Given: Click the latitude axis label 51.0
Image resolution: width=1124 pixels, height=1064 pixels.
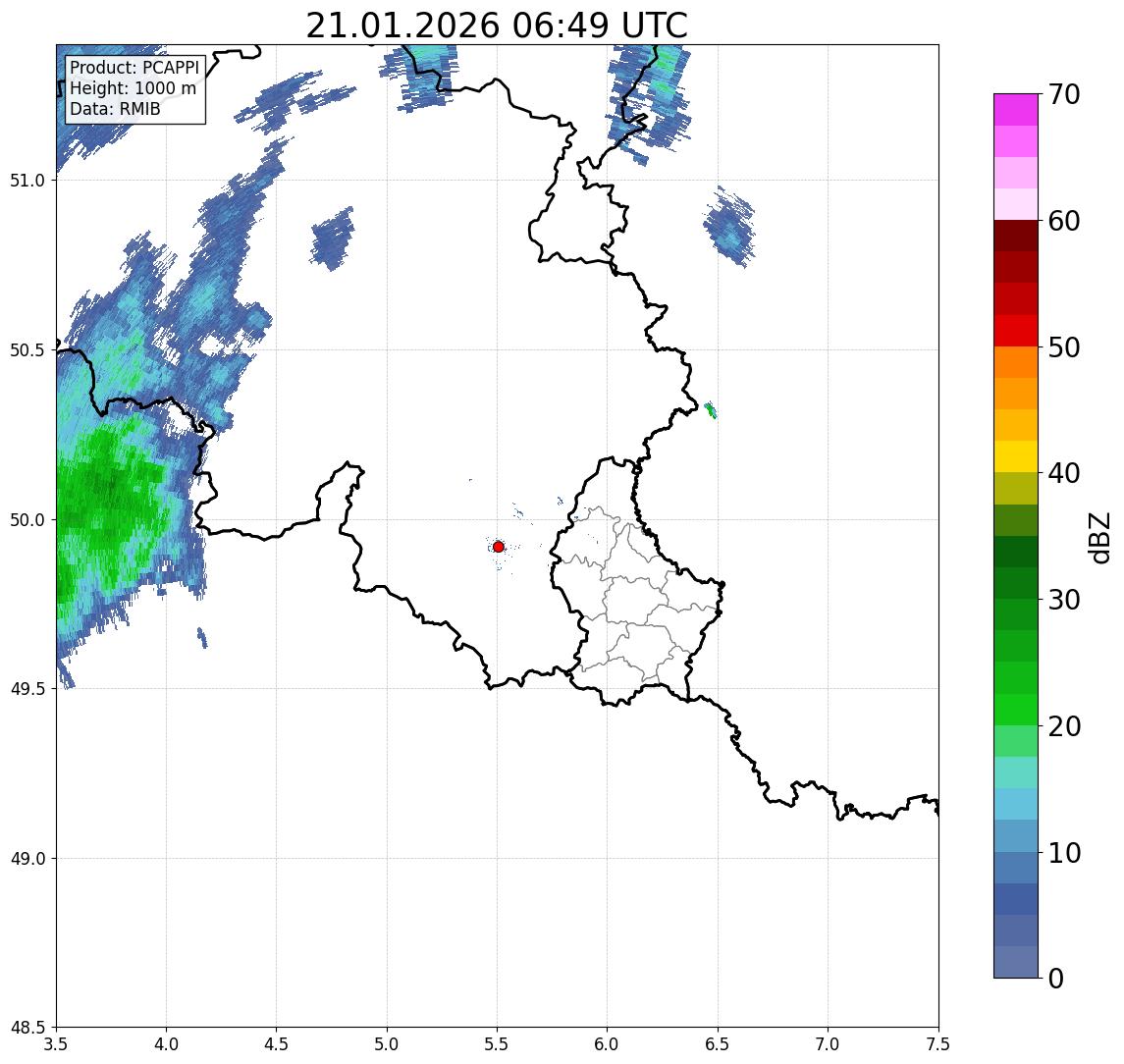Looking at the screenshot, I should pos(27,181).
